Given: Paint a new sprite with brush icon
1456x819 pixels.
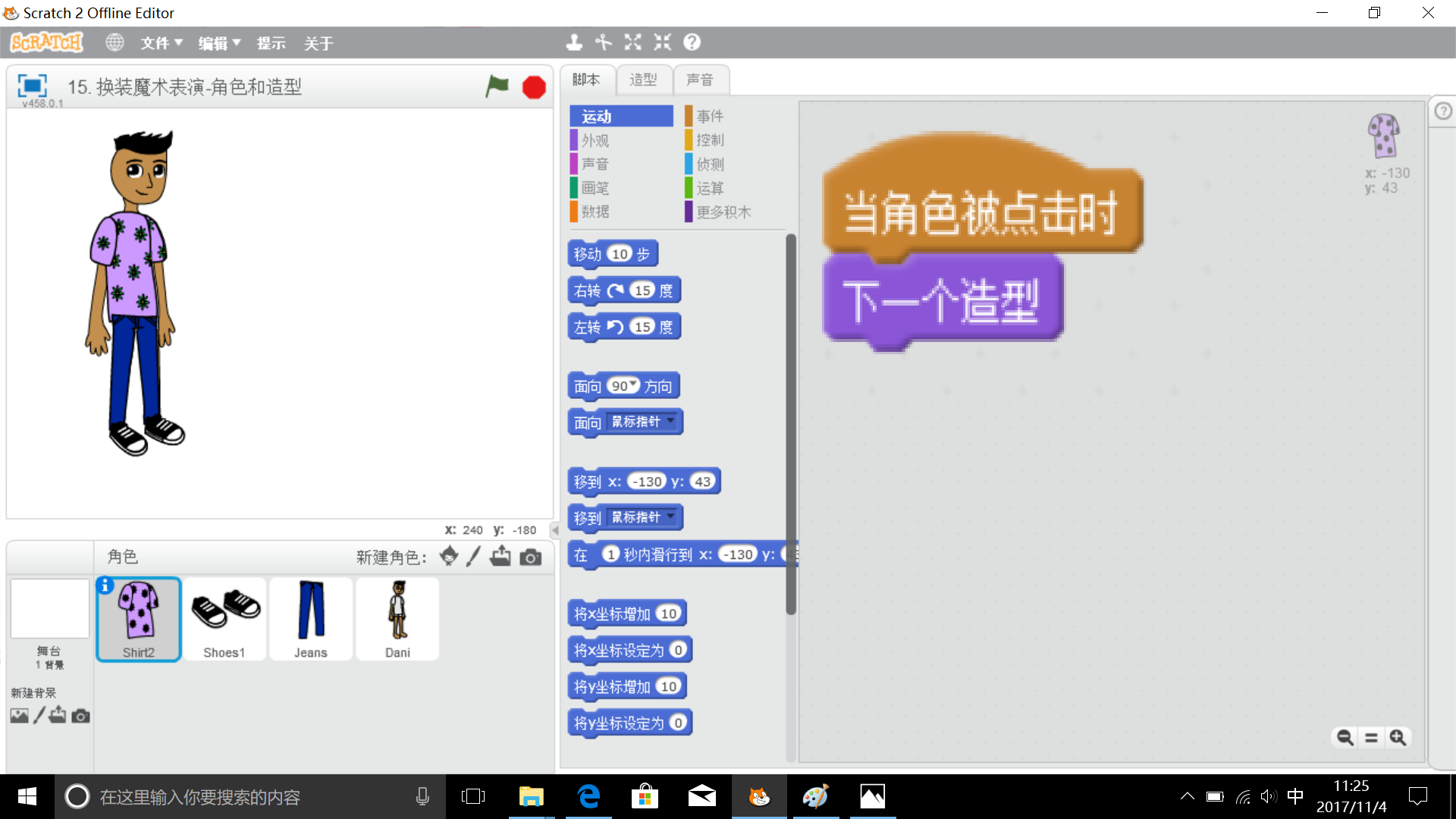Looking at the screenshot, I should pos(473,557).
